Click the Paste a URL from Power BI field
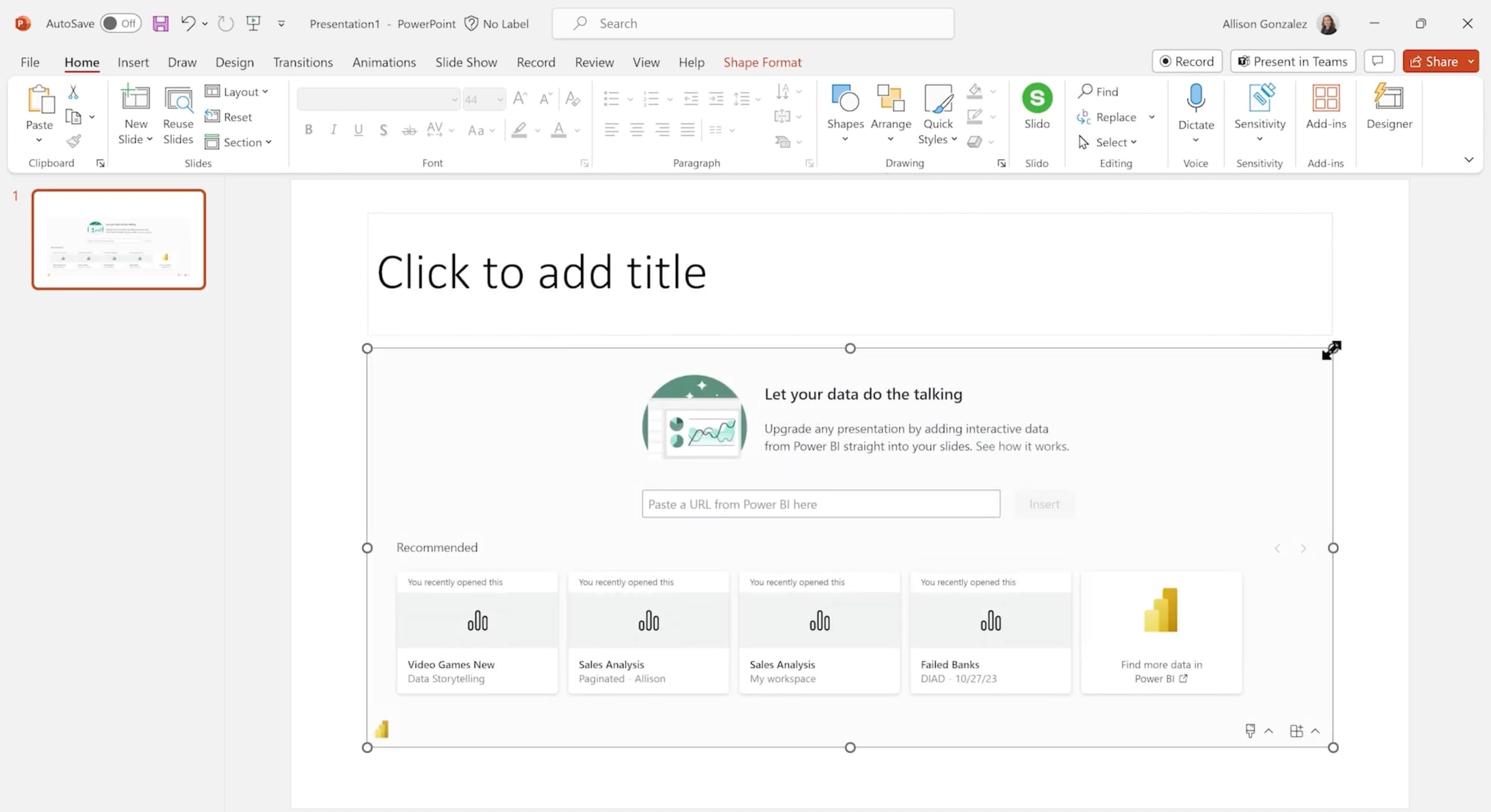Viewport: 1491px width, 812px height. point(821,504)
